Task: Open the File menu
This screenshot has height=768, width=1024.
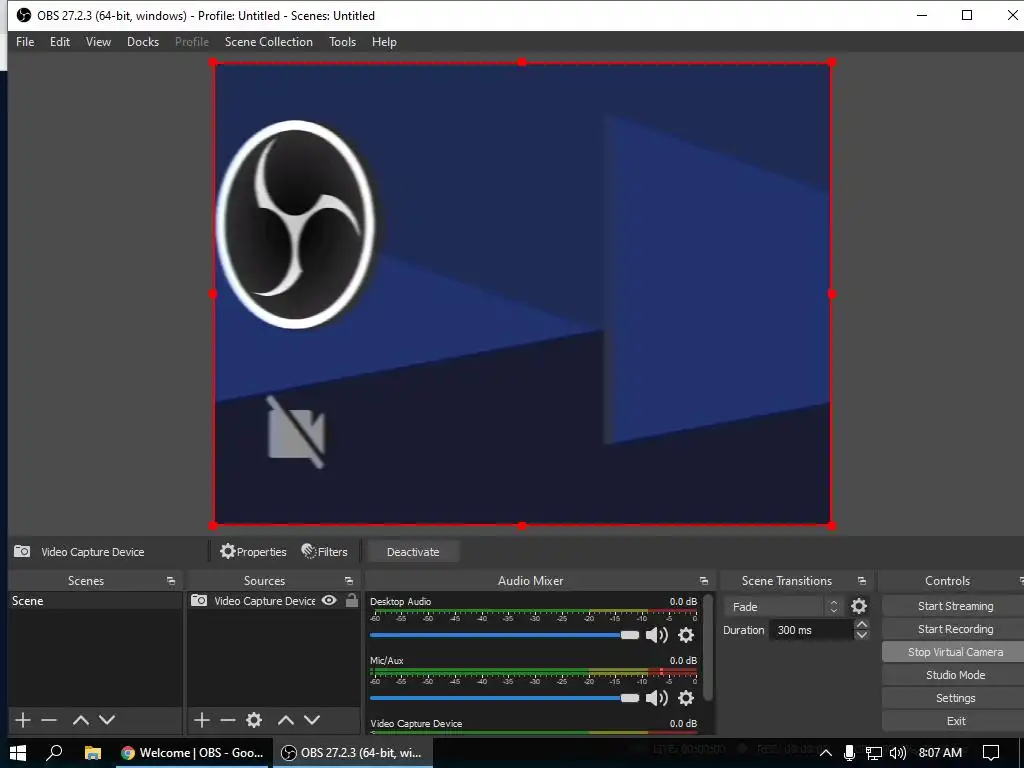Action: pyautogui.click(x=25, y=42)
